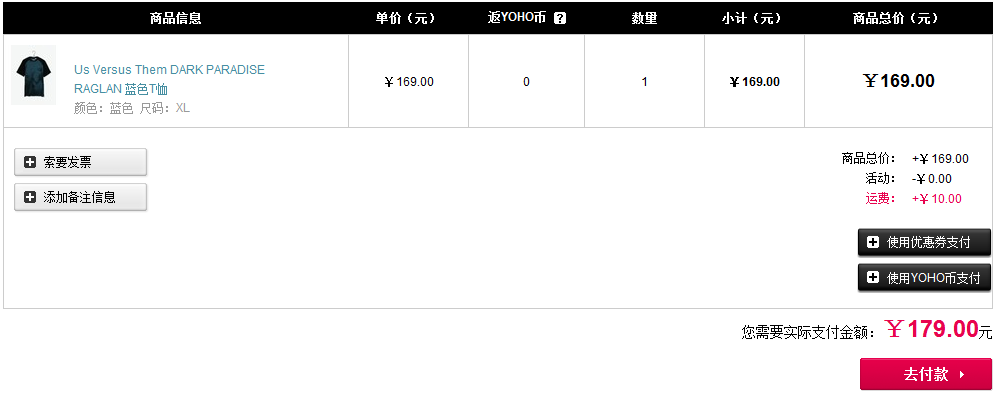Viewport: 998px width, 394px height.
Task: Proceed with the red 去付款 button
Action: coord(925,374)
